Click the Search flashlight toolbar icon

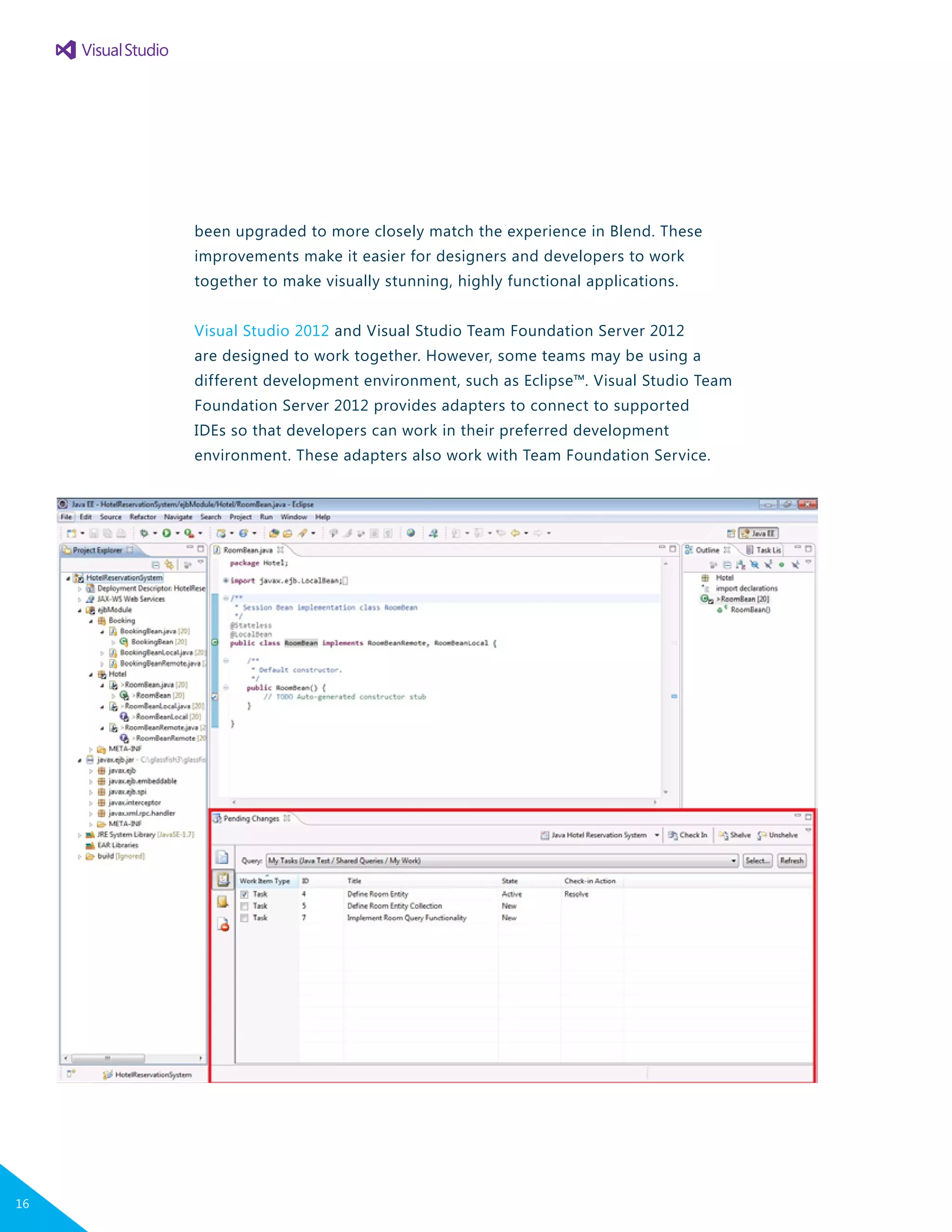[303, 533]
